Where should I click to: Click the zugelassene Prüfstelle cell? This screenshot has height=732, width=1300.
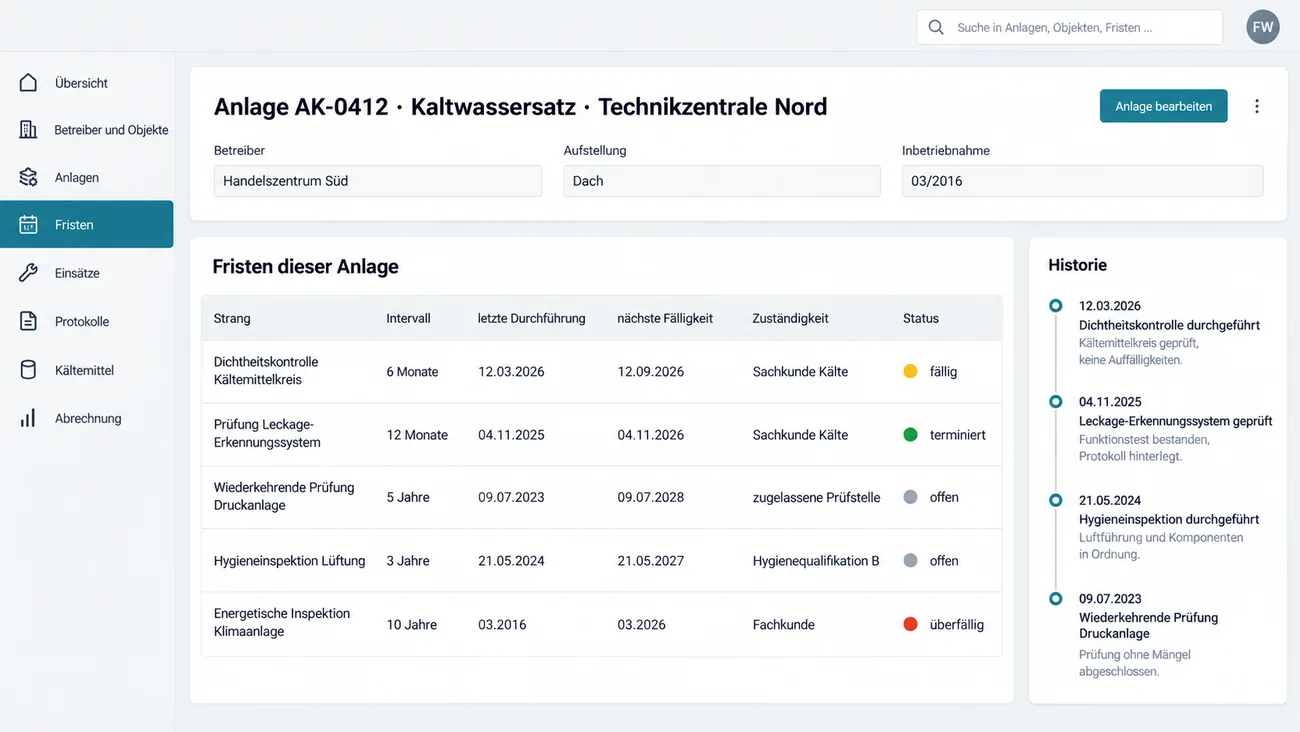coord(817,497)
